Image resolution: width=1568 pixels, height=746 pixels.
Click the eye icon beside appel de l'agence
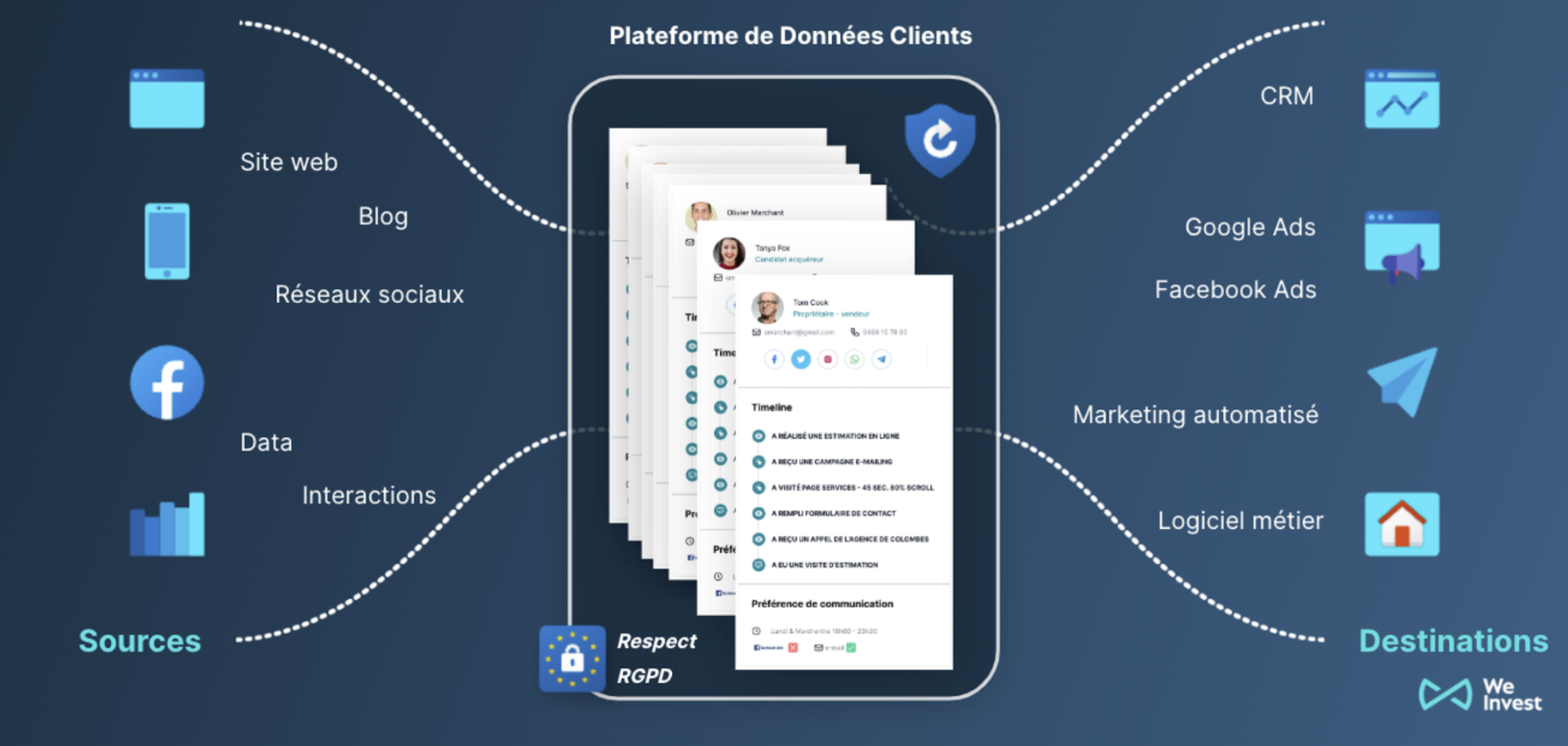(758, 539)
